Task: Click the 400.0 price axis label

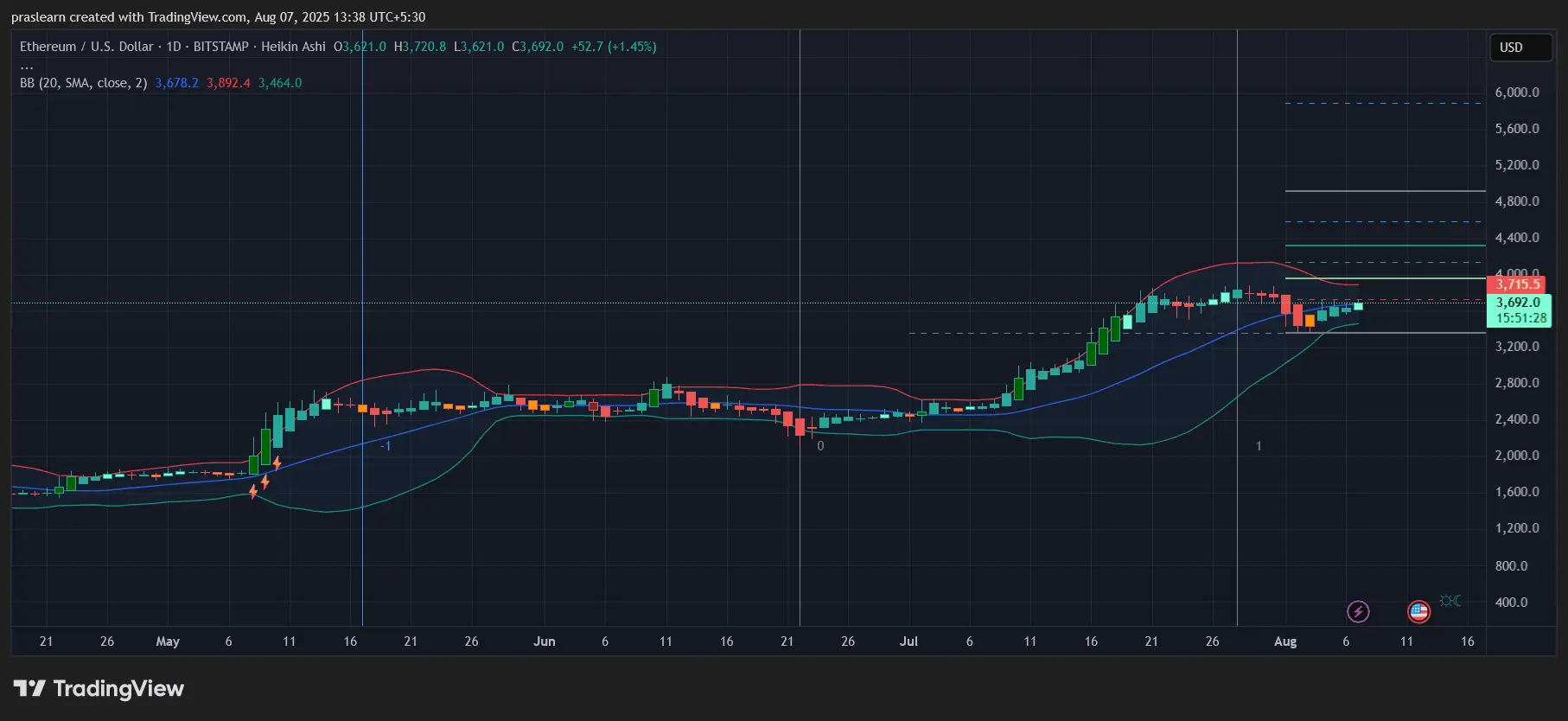Action: (1512, 603)
